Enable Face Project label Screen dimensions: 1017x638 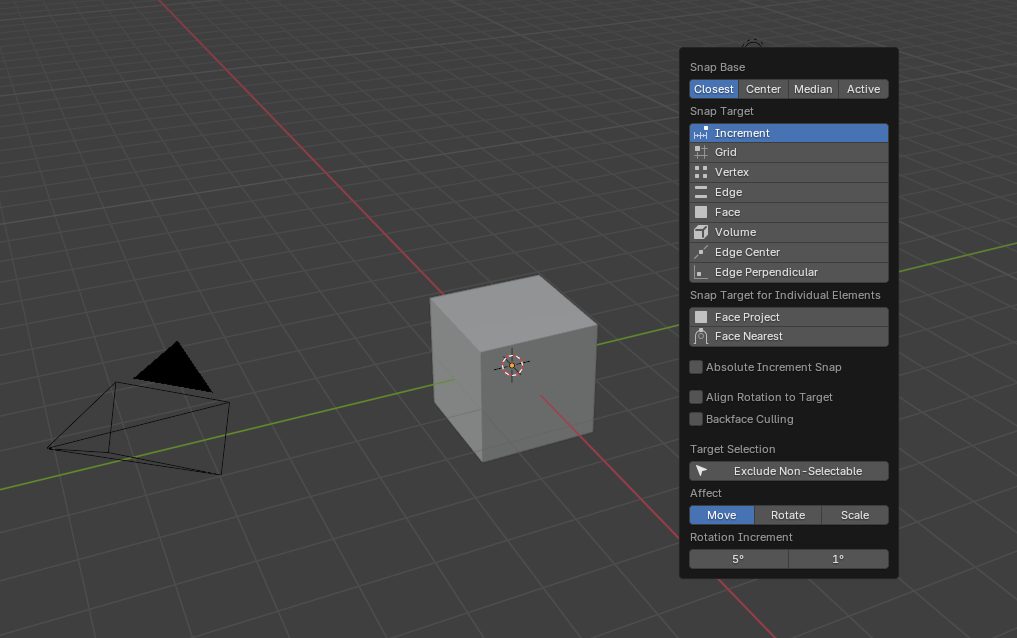[x=747, y=317]
